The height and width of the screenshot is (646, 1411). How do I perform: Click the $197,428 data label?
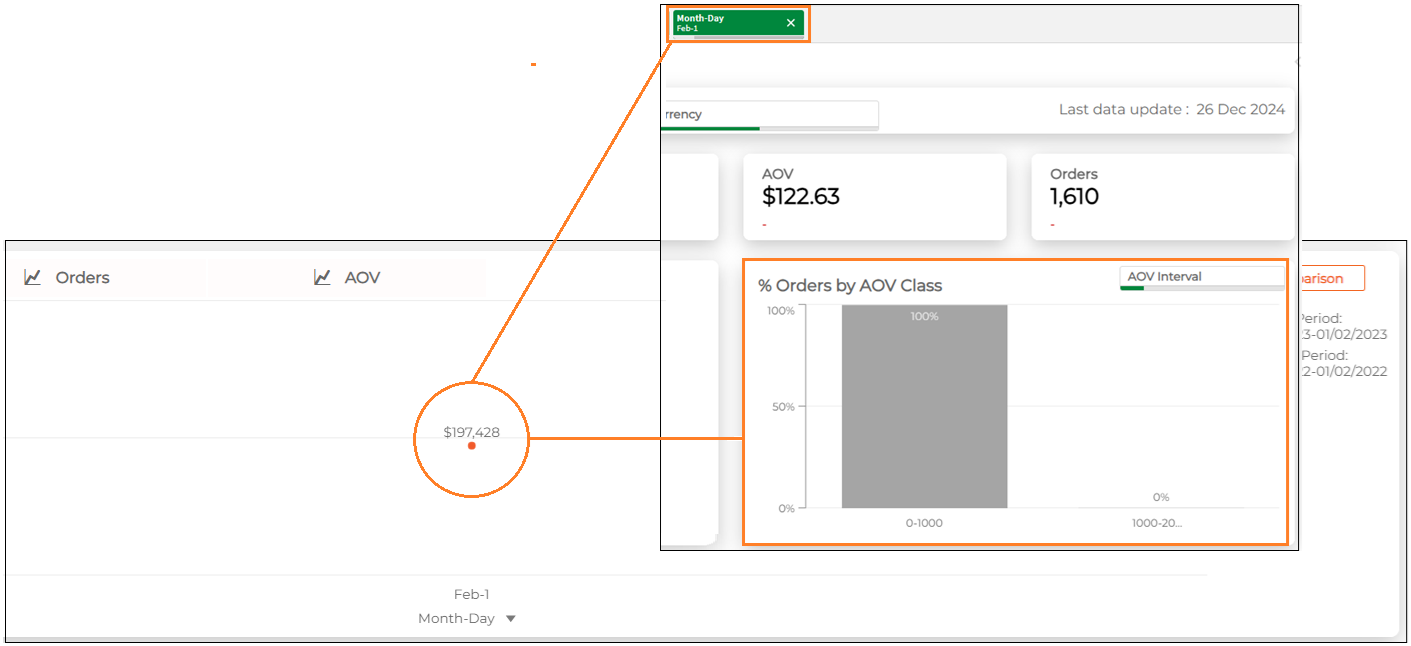point(471,432)
